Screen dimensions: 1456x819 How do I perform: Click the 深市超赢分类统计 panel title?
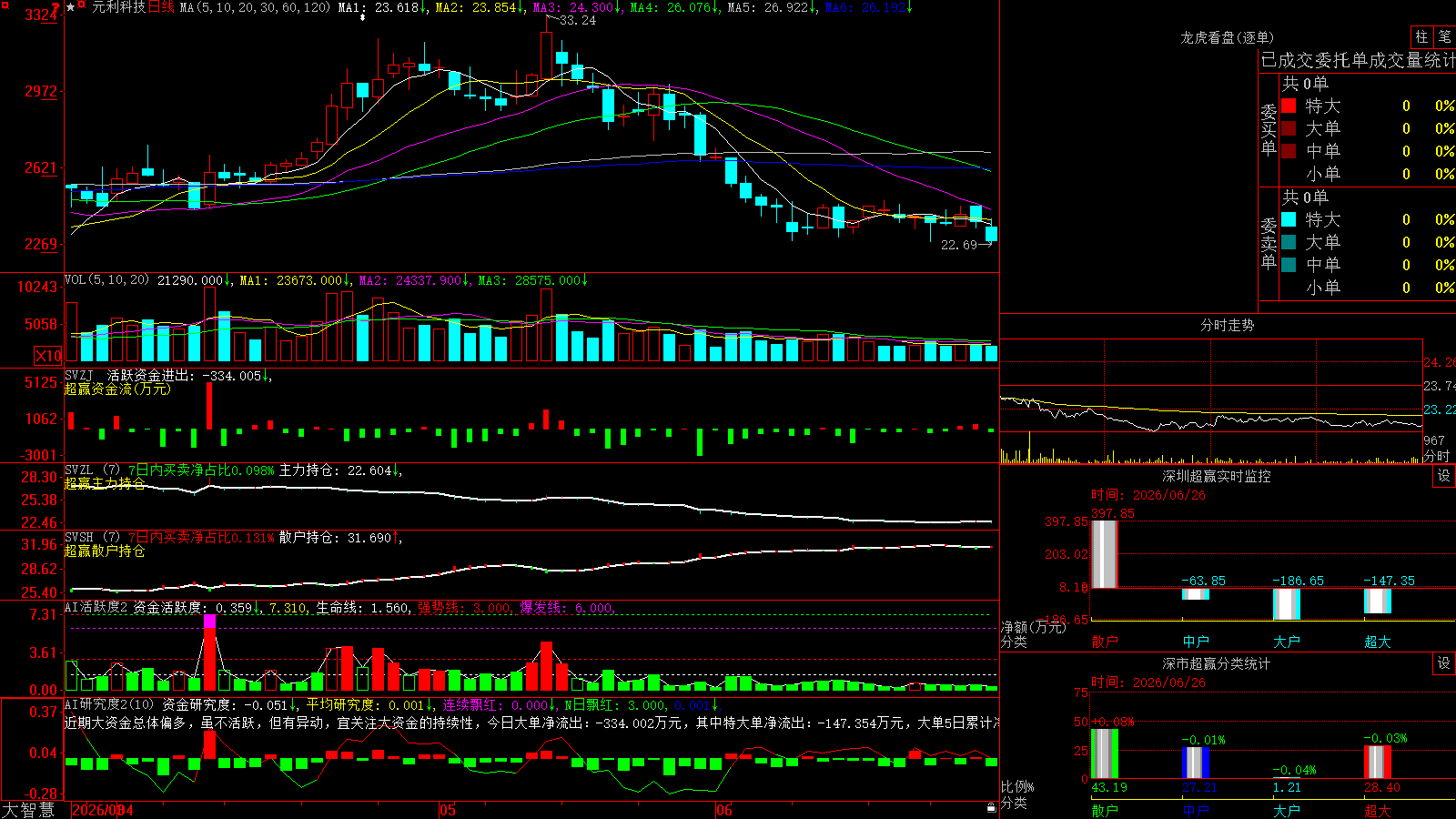[1217, 663]
